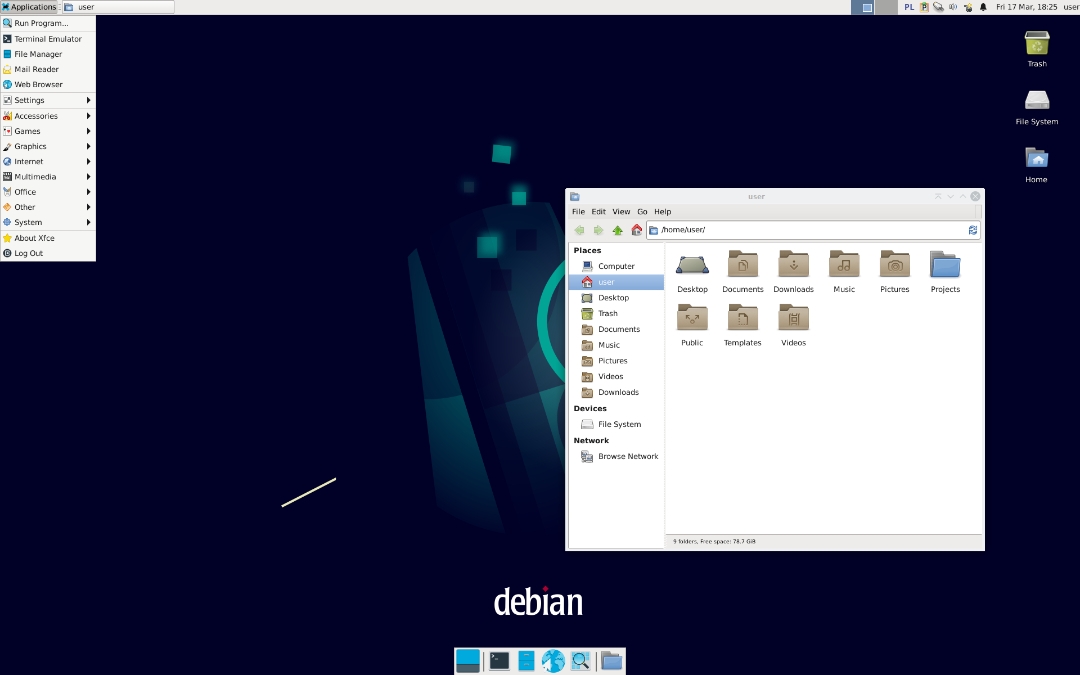The image size is (1080, 675).
Task: Switch keyboard layout via the PL indicator
Action: point(908,7)
